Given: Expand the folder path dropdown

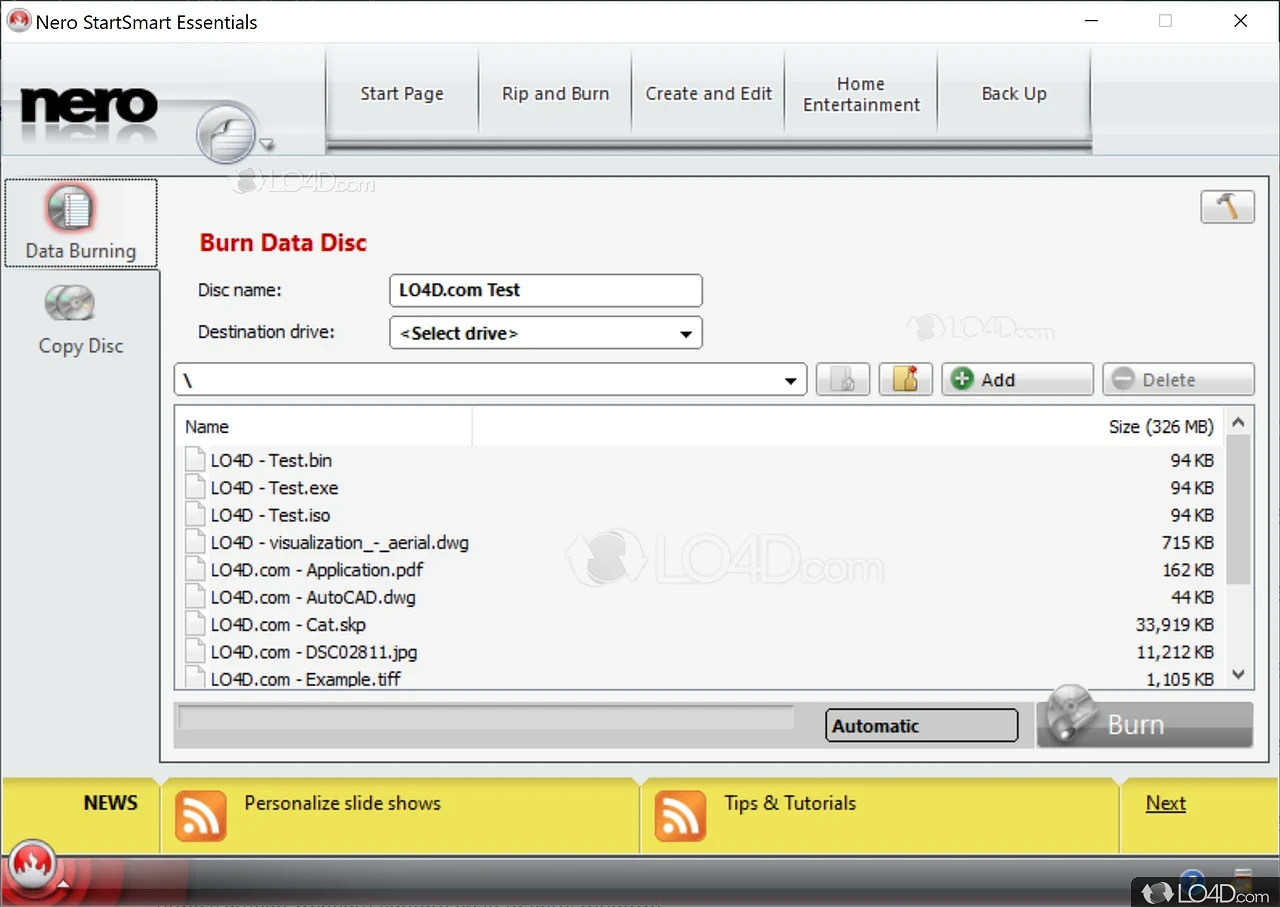Looking at the screenshot, I should pos(791,380).
